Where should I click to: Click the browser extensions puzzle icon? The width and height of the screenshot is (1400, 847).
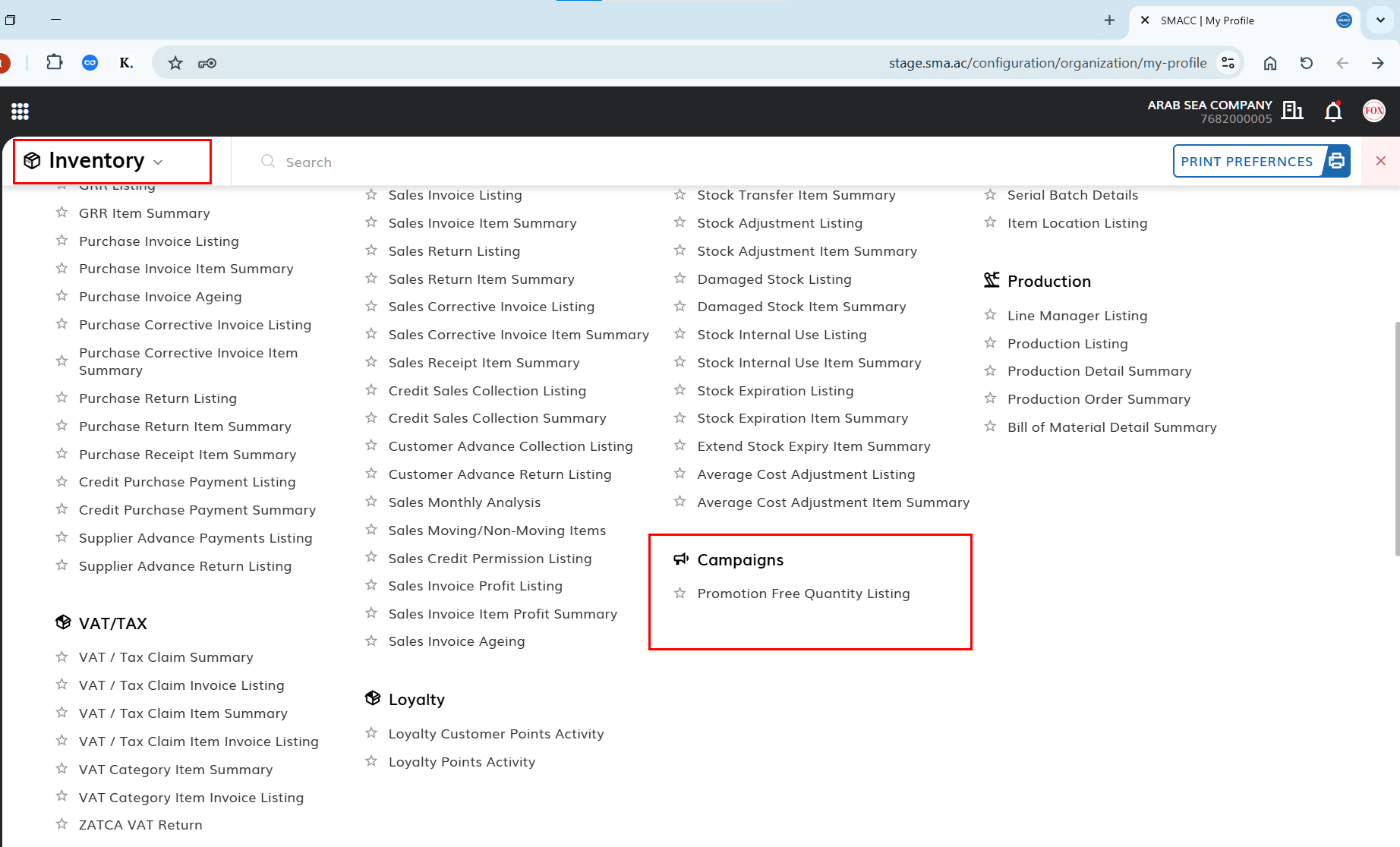[54, 62]
